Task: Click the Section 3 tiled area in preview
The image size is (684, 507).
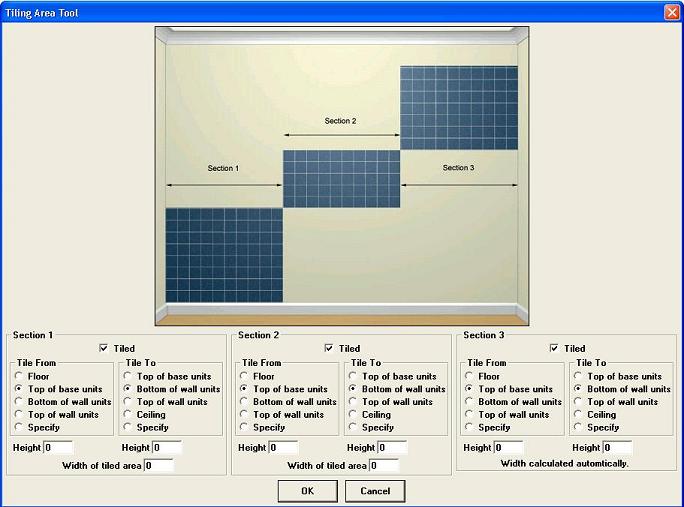Action: 459,108
